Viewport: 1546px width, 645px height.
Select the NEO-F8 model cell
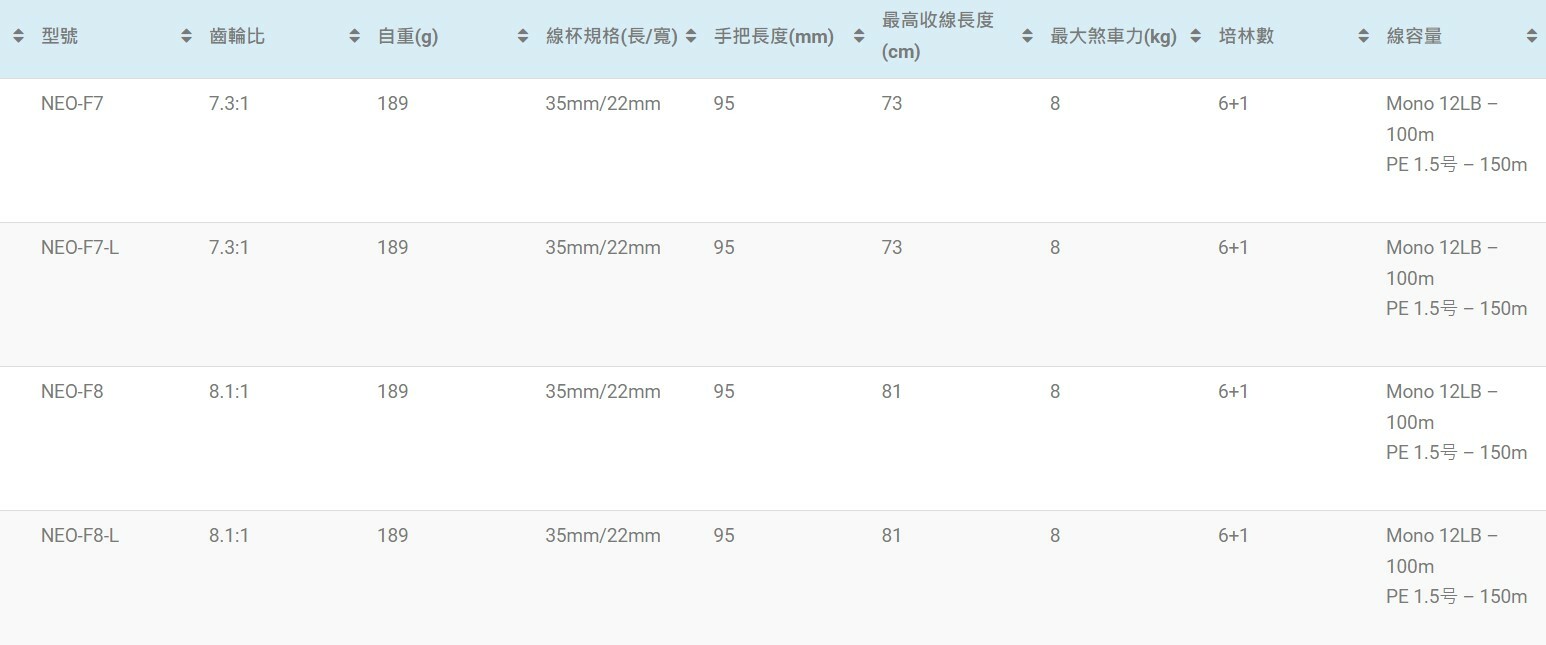pos(72,392)
